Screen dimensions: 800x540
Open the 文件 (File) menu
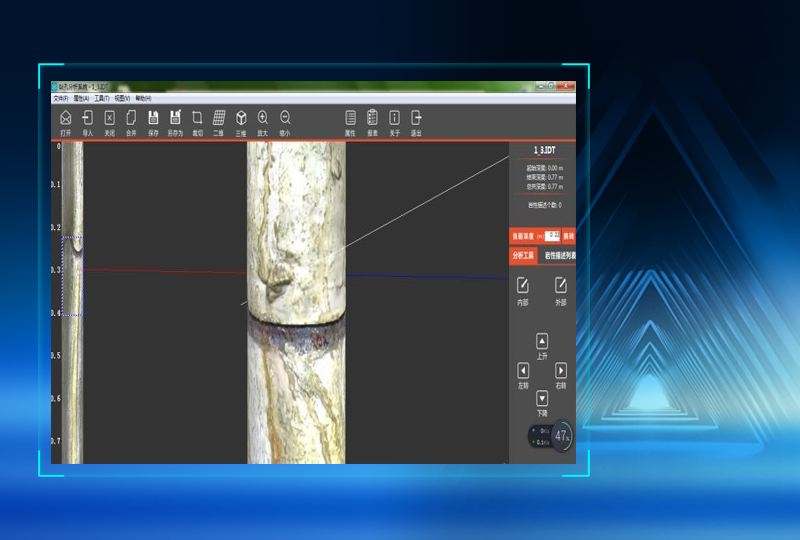click(x=61, y=98)
